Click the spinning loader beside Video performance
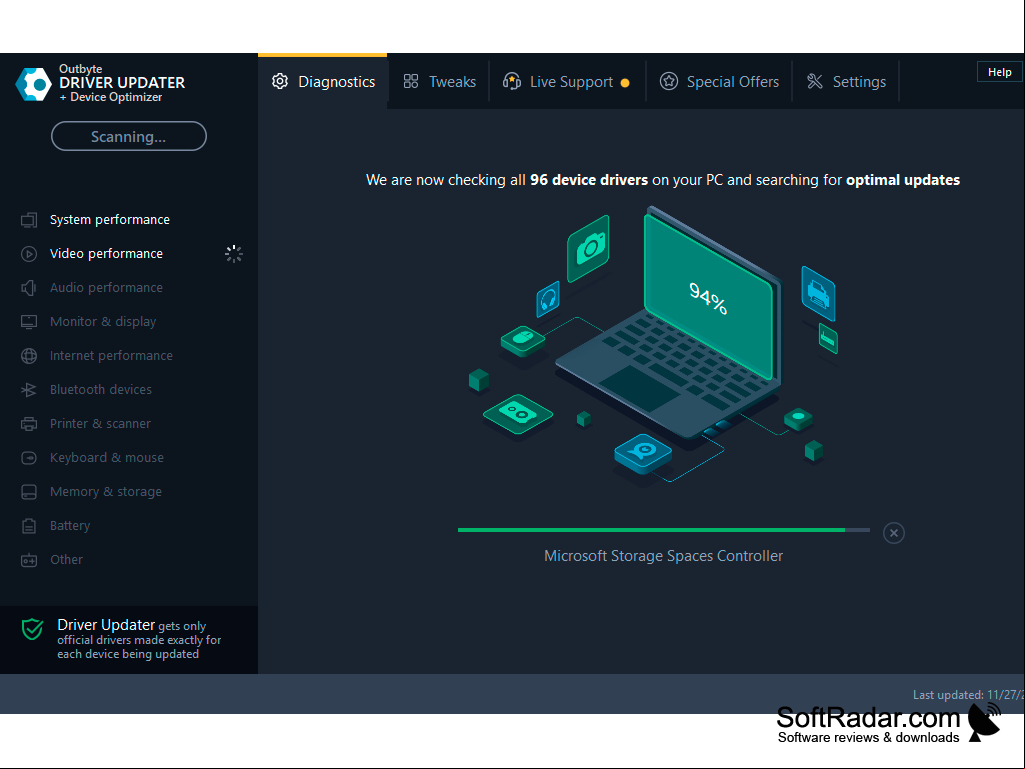 [x=233, y=254]
